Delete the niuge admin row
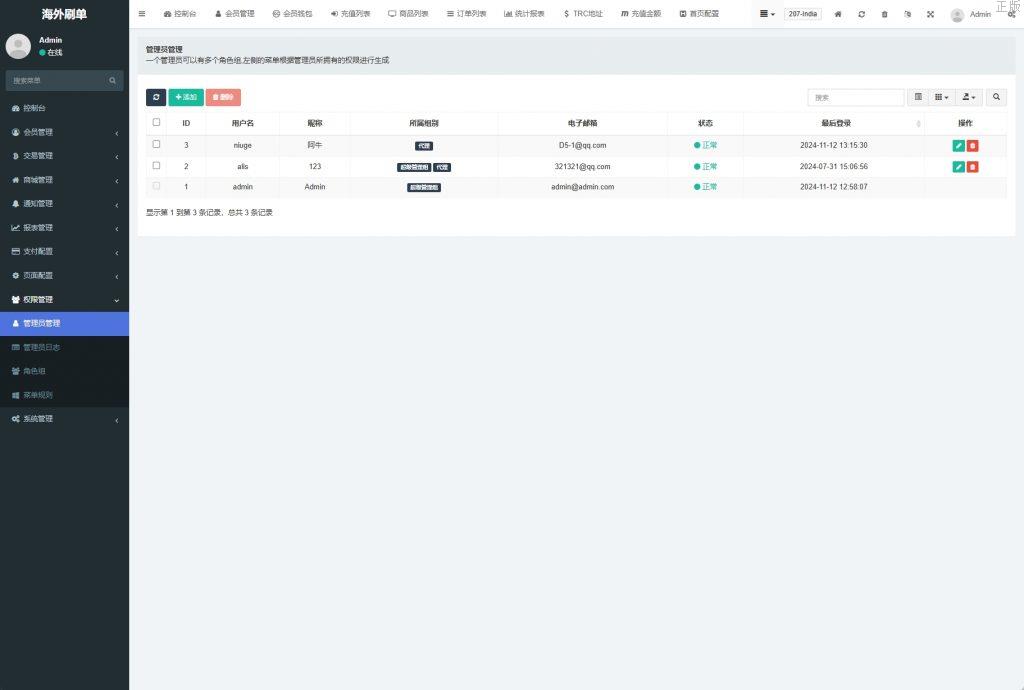1024x690 pixels. pos(972,146)
